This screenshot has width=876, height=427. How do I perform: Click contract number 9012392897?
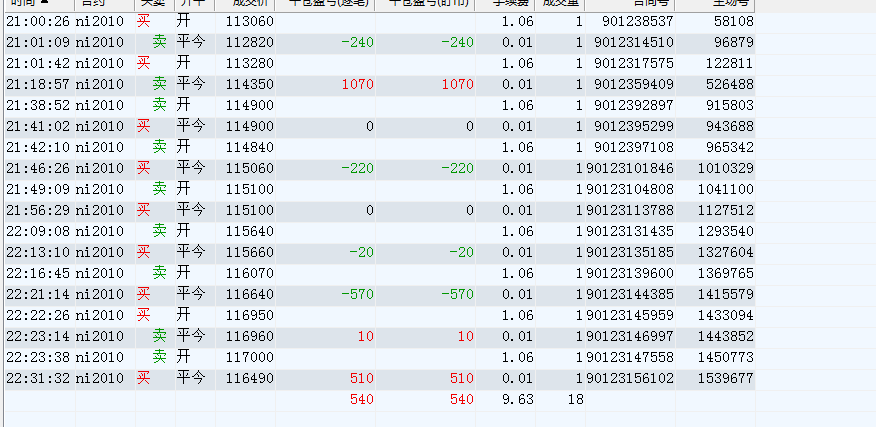(634, 106)
